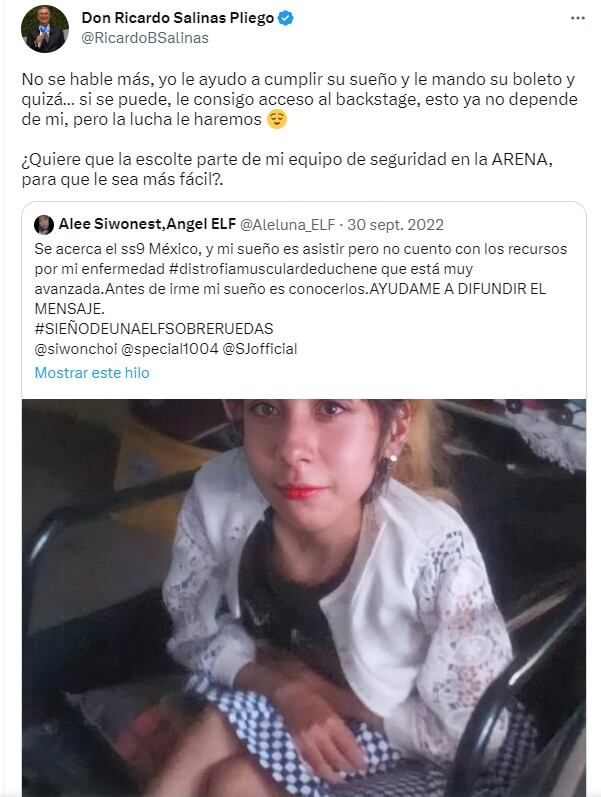The width and height of the screenshot is (601, 797).
Task: Open the @Aleluna_ELF handle
Action: tap(287, 225)
